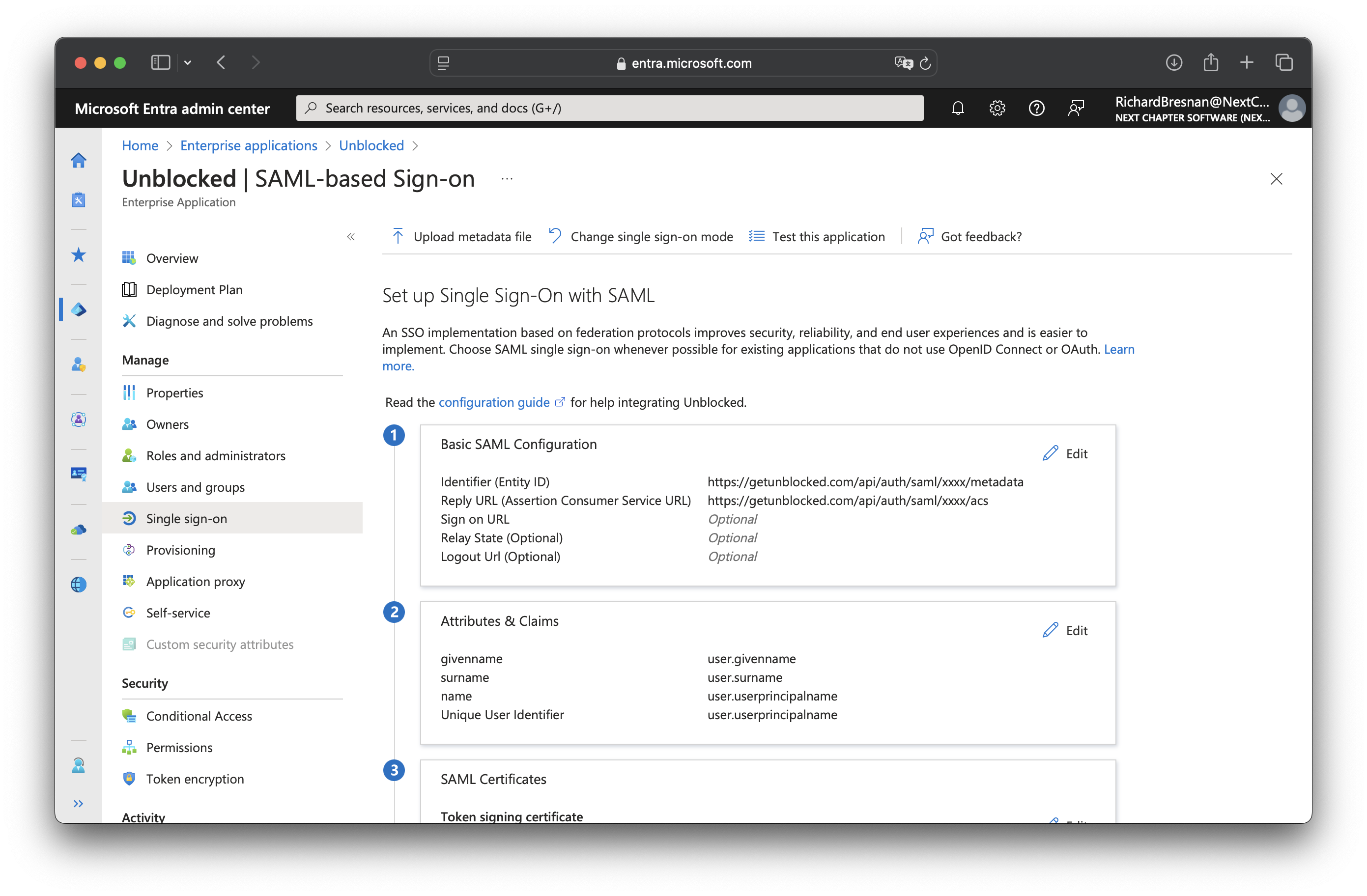Reload the page in Safari
The height and width of the screenshot is (896, 1367).
click(x=925, y=63)
